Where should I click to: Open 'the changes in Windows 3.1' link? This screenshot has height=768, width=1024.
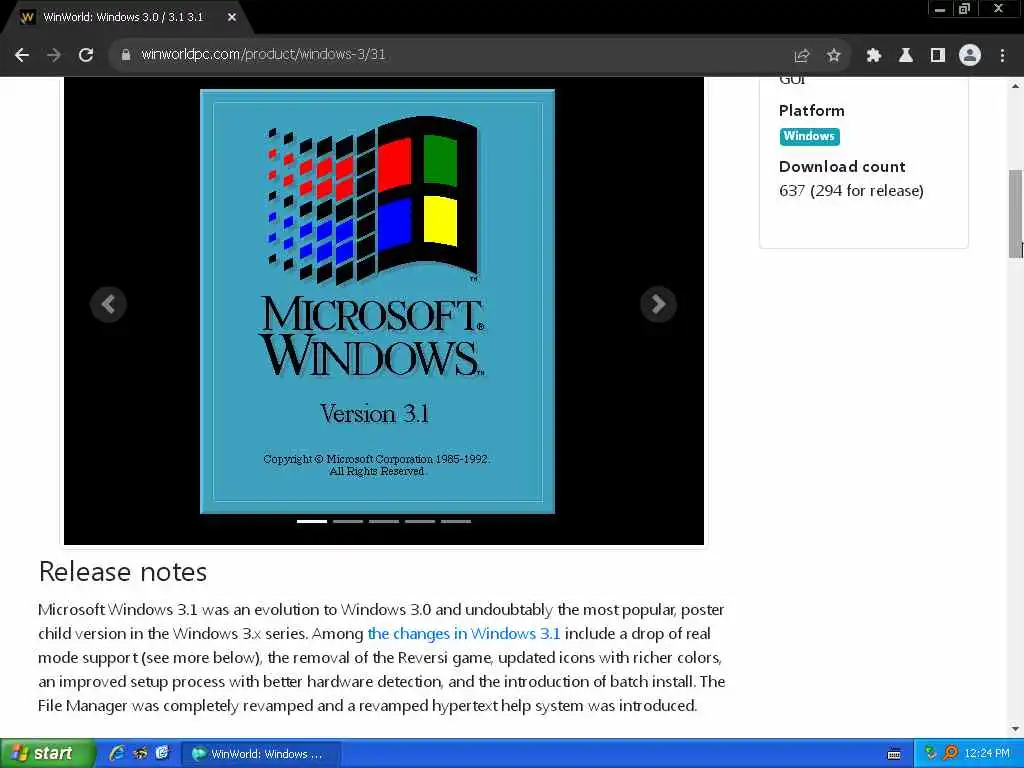pos(464,633)
